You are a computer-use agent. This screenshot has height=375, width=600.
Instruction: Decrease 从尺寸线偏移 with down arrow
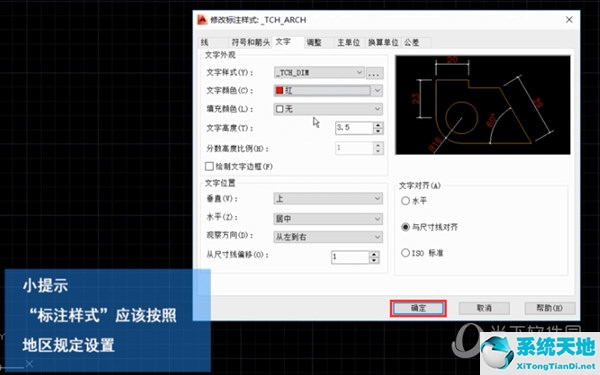click(x=374, y=260)
